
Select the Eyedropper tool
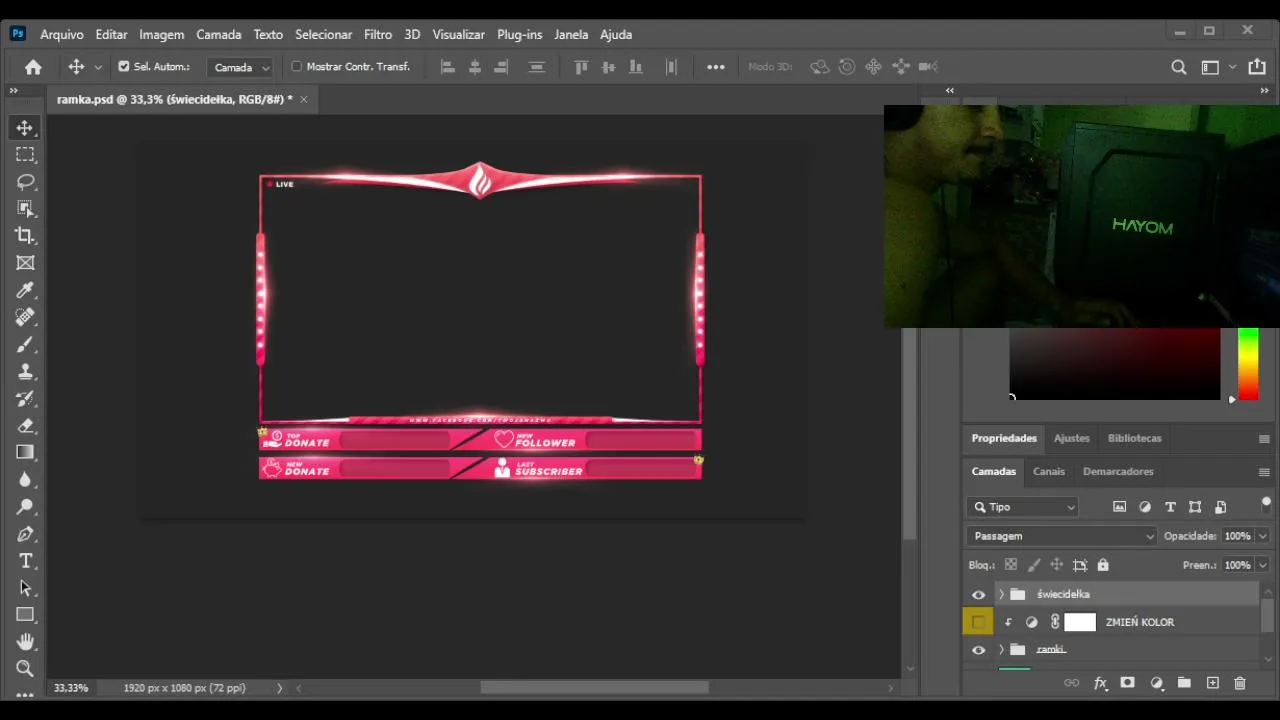(x=25, y=290)
